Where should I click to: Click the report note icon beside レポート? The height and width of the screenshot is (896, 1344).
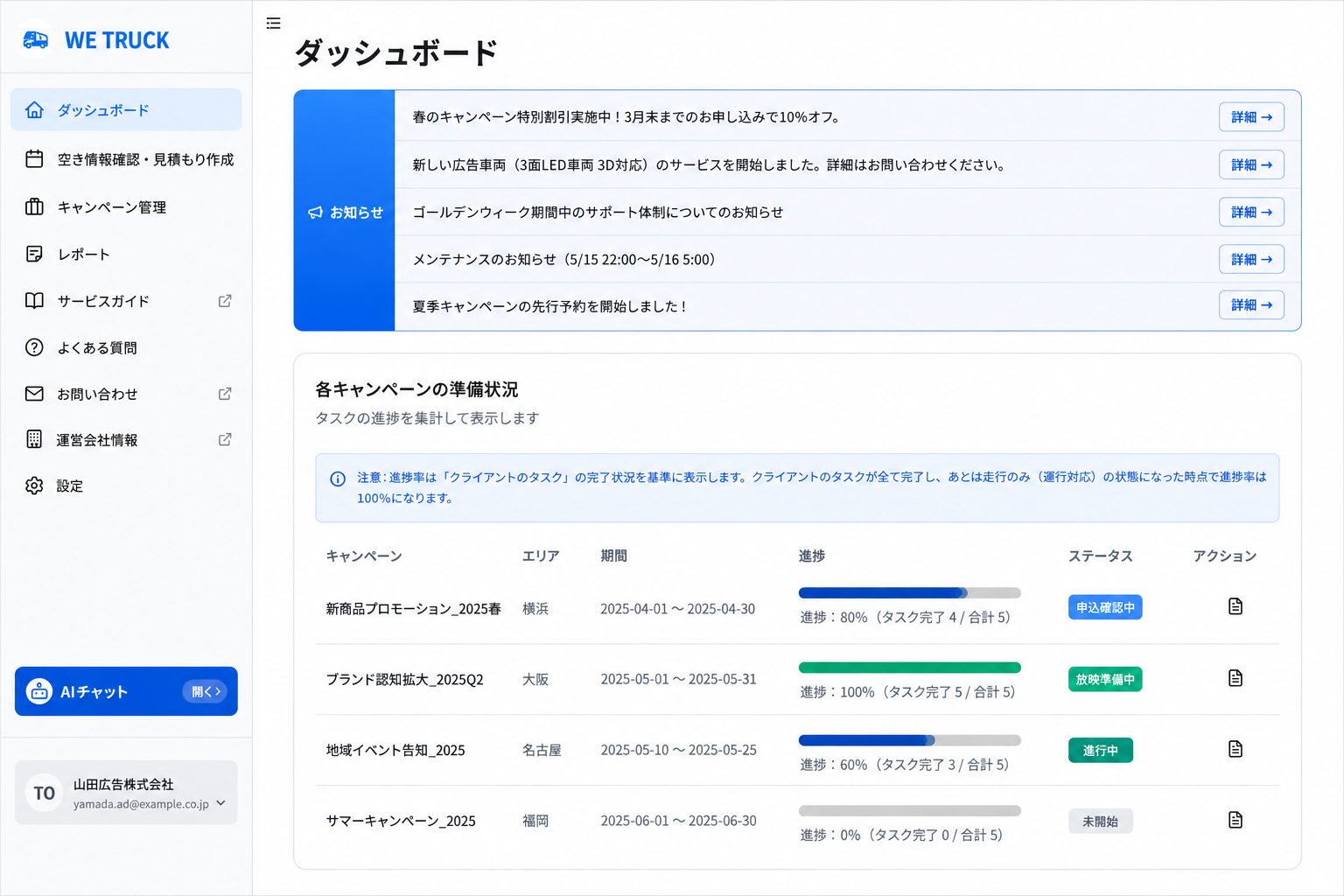pos(34,255)
